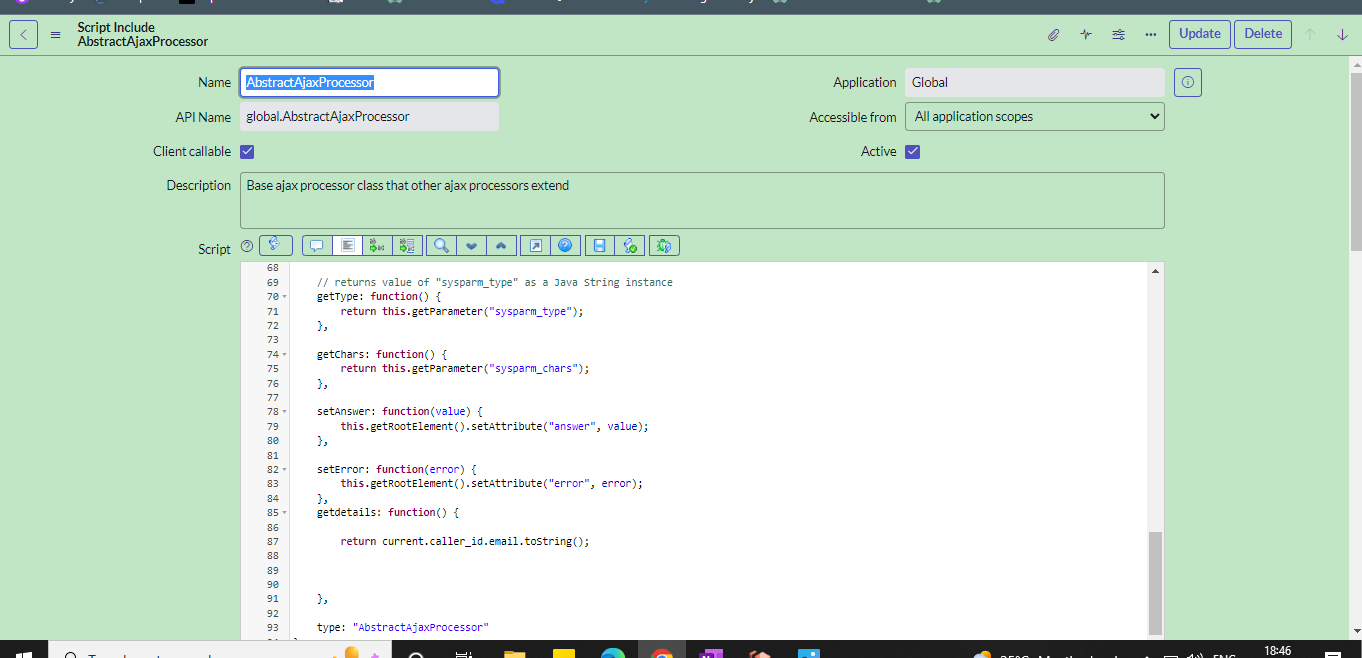This screenshot has width=1362, height=658.
Task: Click into the Name input field
Action: [369, 82]
